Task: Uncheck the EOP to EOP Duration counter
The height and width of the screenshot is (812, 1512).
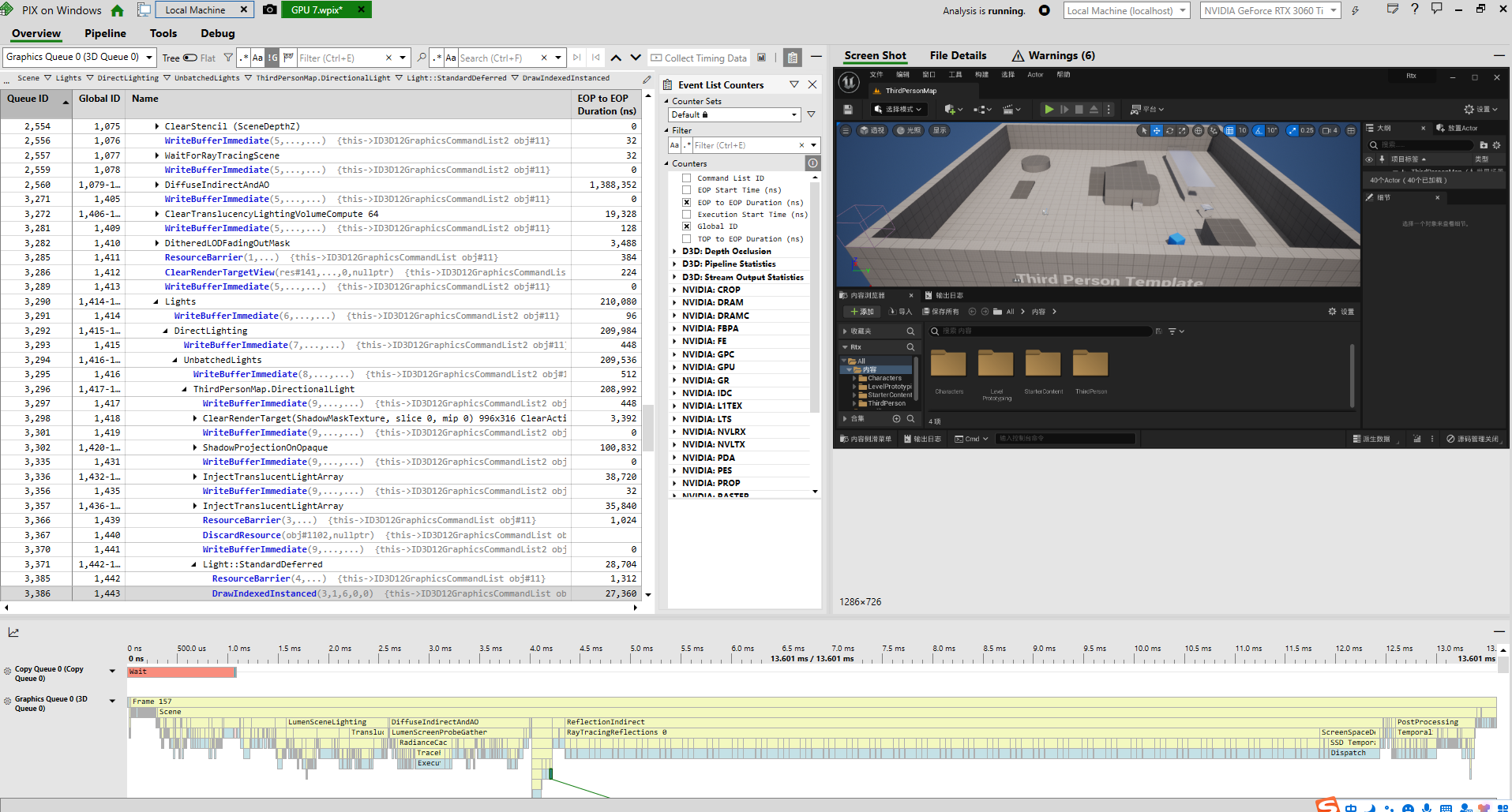Action: coord(687,203)
